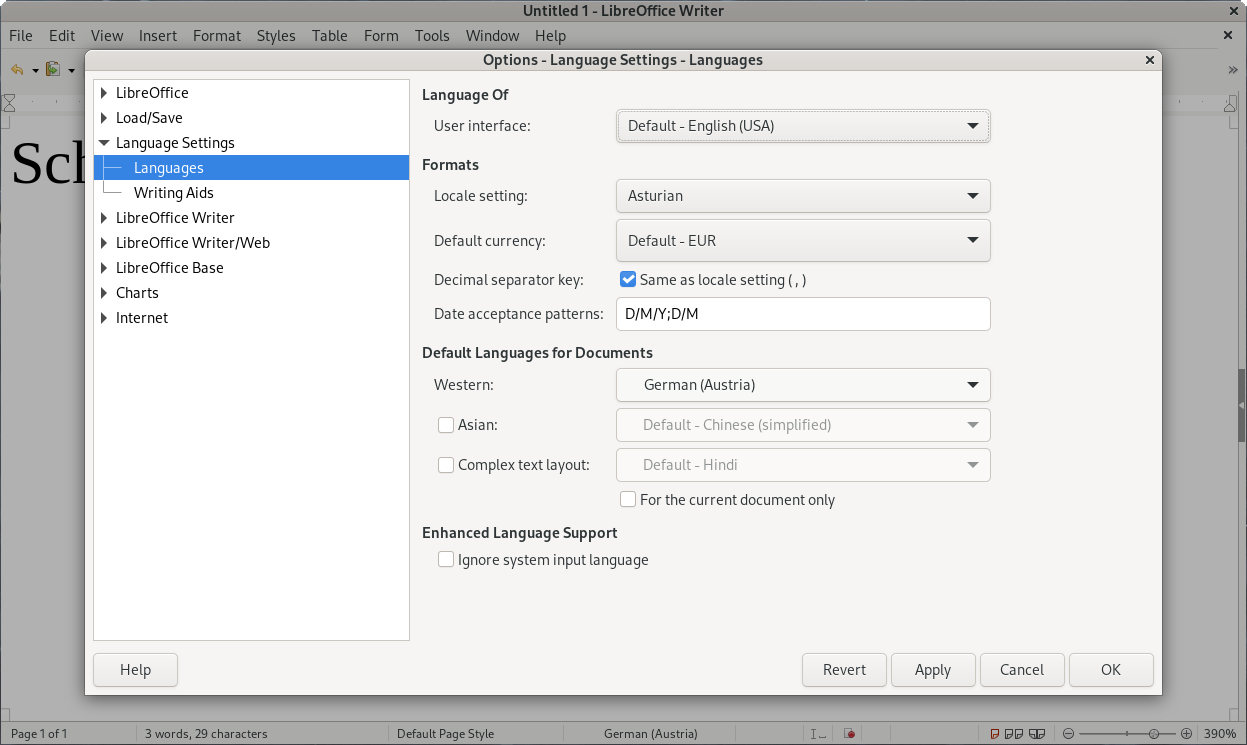Click the zoom slider handle

click(1154, 734)
